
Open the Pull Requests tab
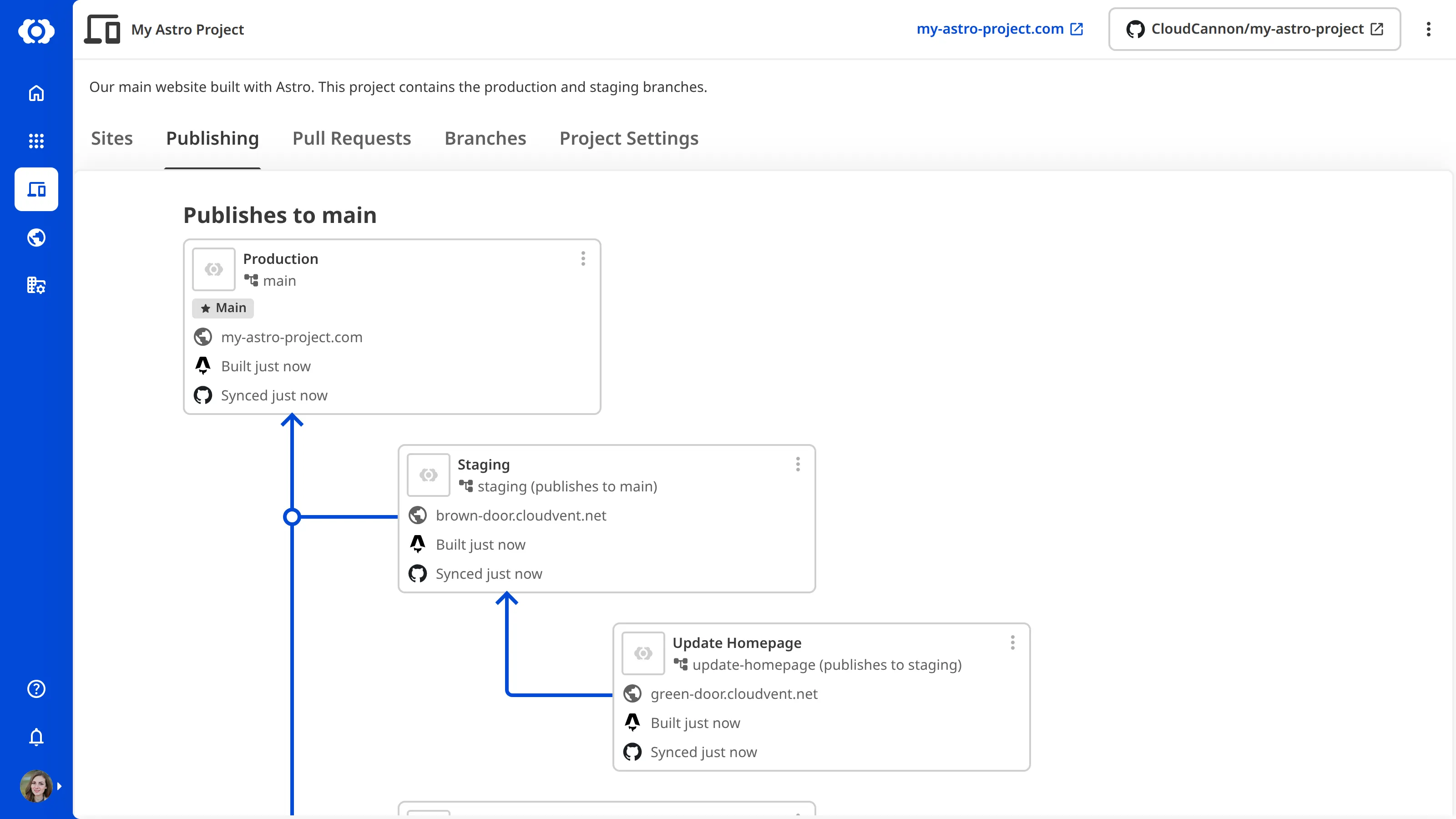[352, 138]
